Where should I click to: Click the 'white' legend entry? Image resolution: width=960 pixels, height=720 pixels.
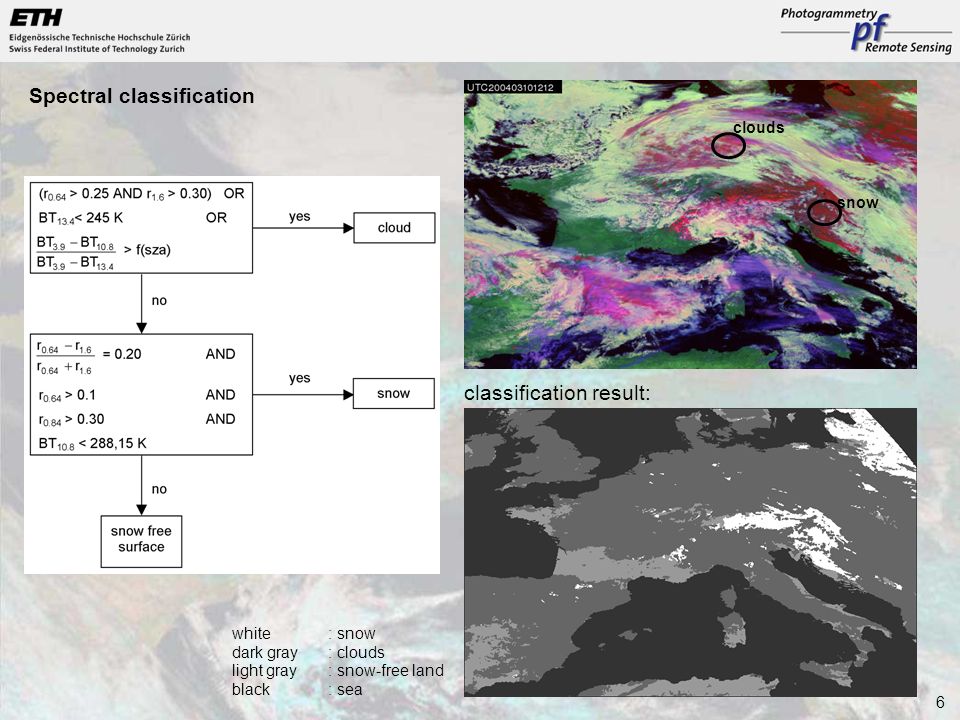251,634
